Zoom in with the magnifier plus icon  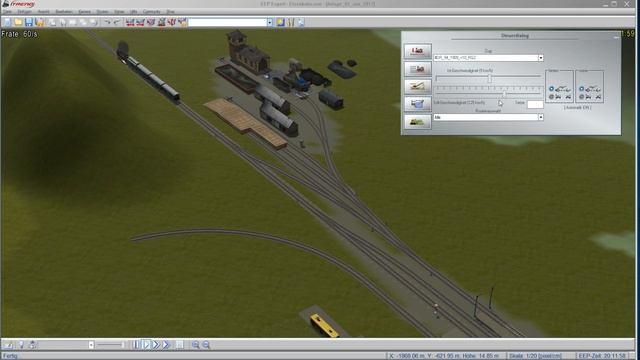coord(196,345)
